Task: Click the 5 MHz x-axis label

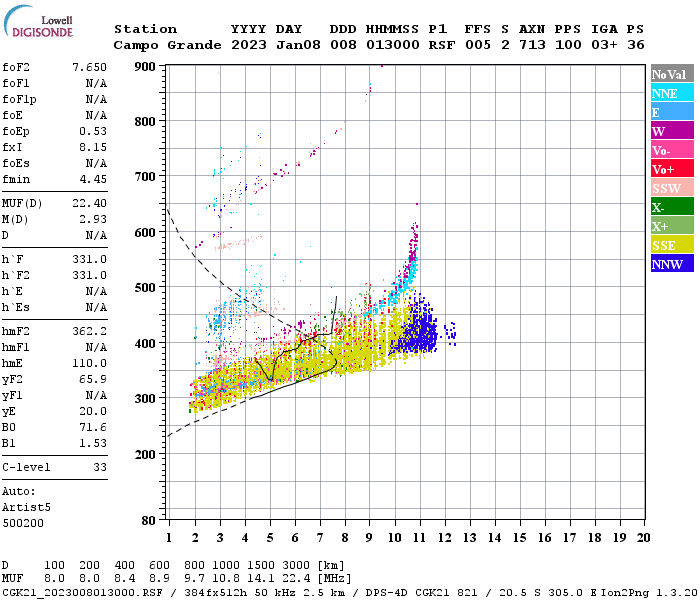Action: [270, 538]
